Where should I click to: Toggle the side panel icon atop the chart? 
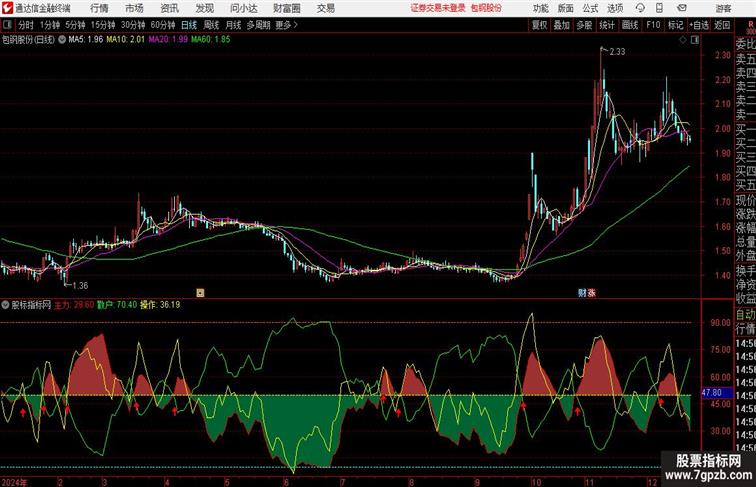coord(695,40)
